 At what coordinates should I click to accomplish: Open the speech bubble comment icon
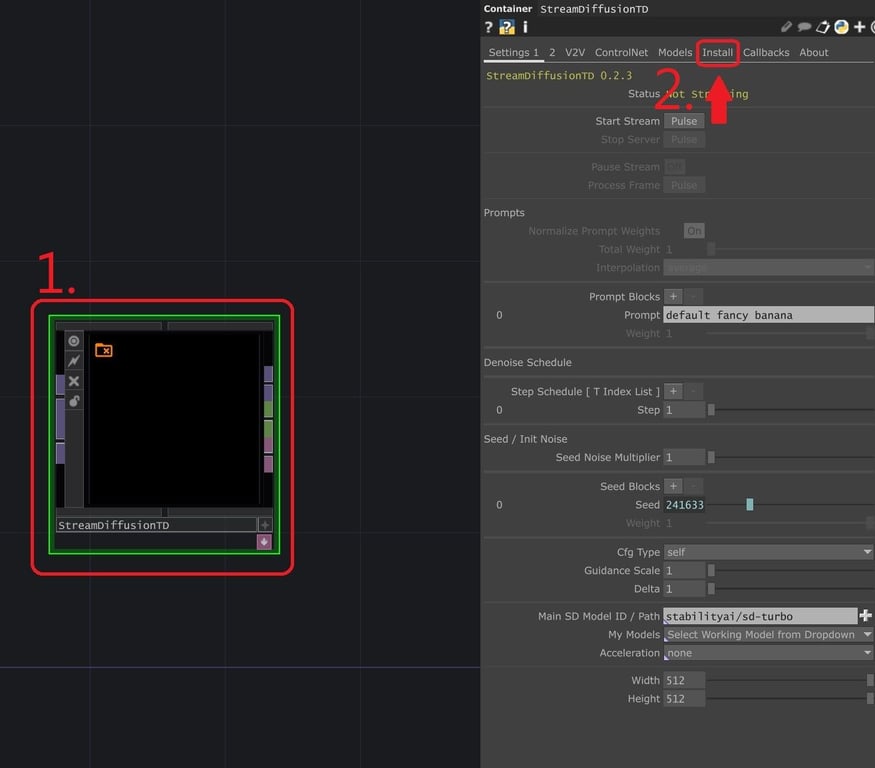804,27
